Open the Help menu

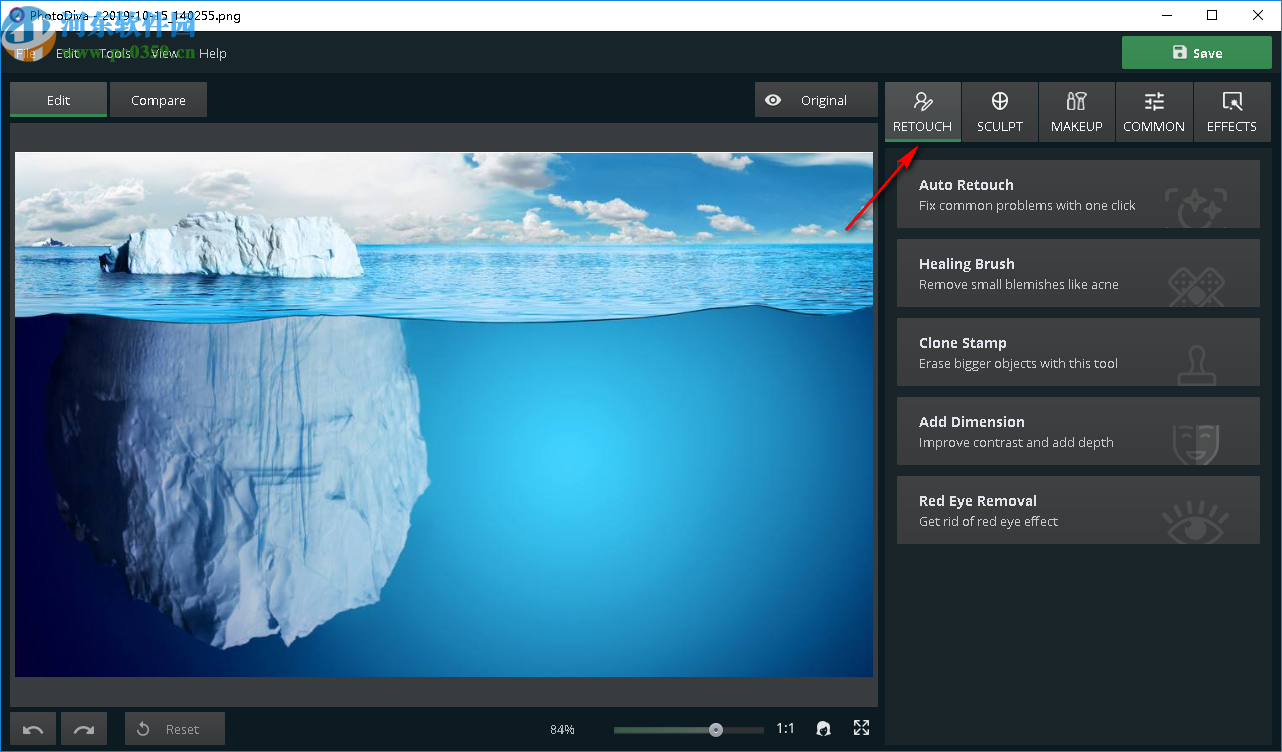coord(213,54)
